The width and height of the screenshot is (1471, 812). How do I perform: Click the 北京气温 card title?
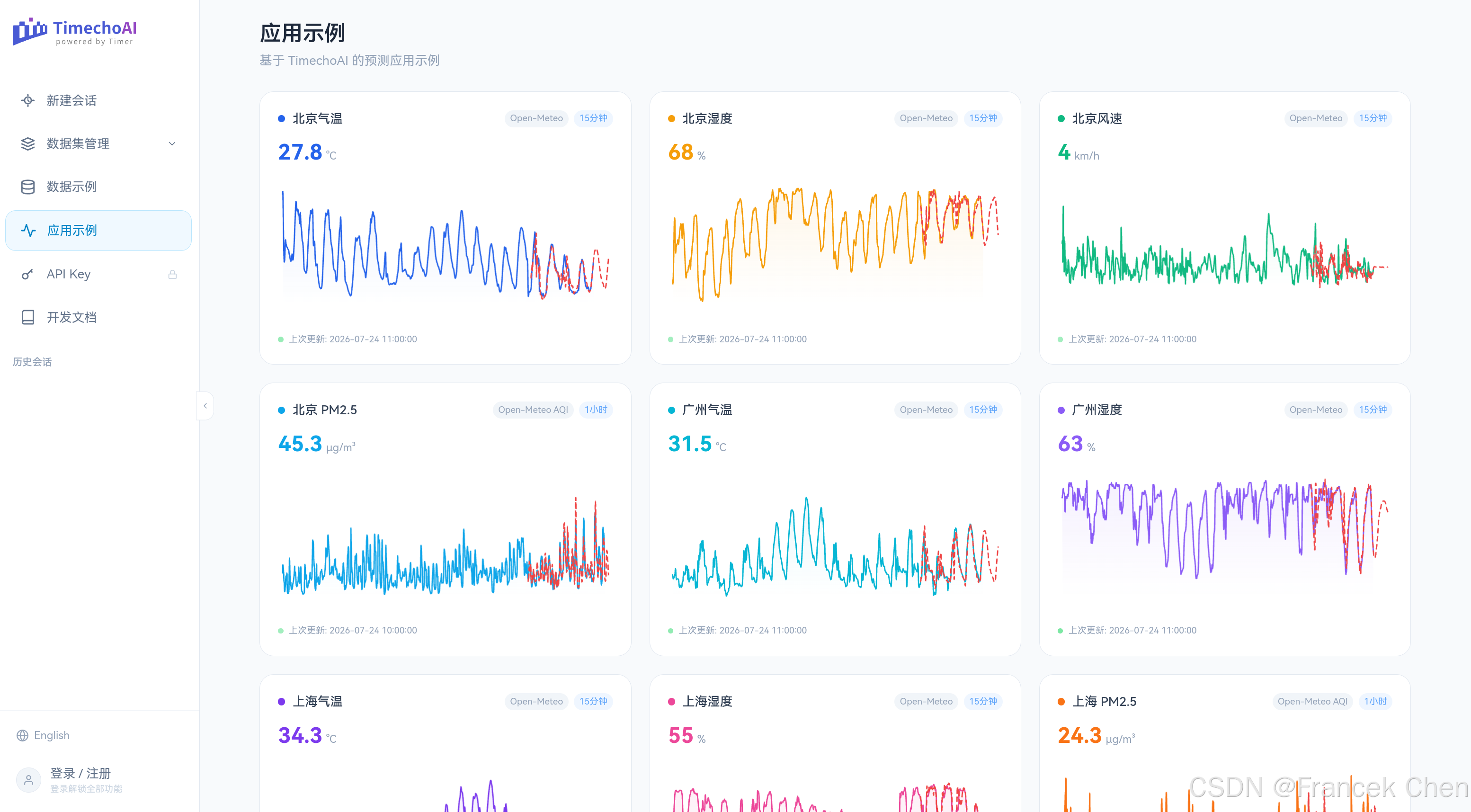[x=318, y=119]
